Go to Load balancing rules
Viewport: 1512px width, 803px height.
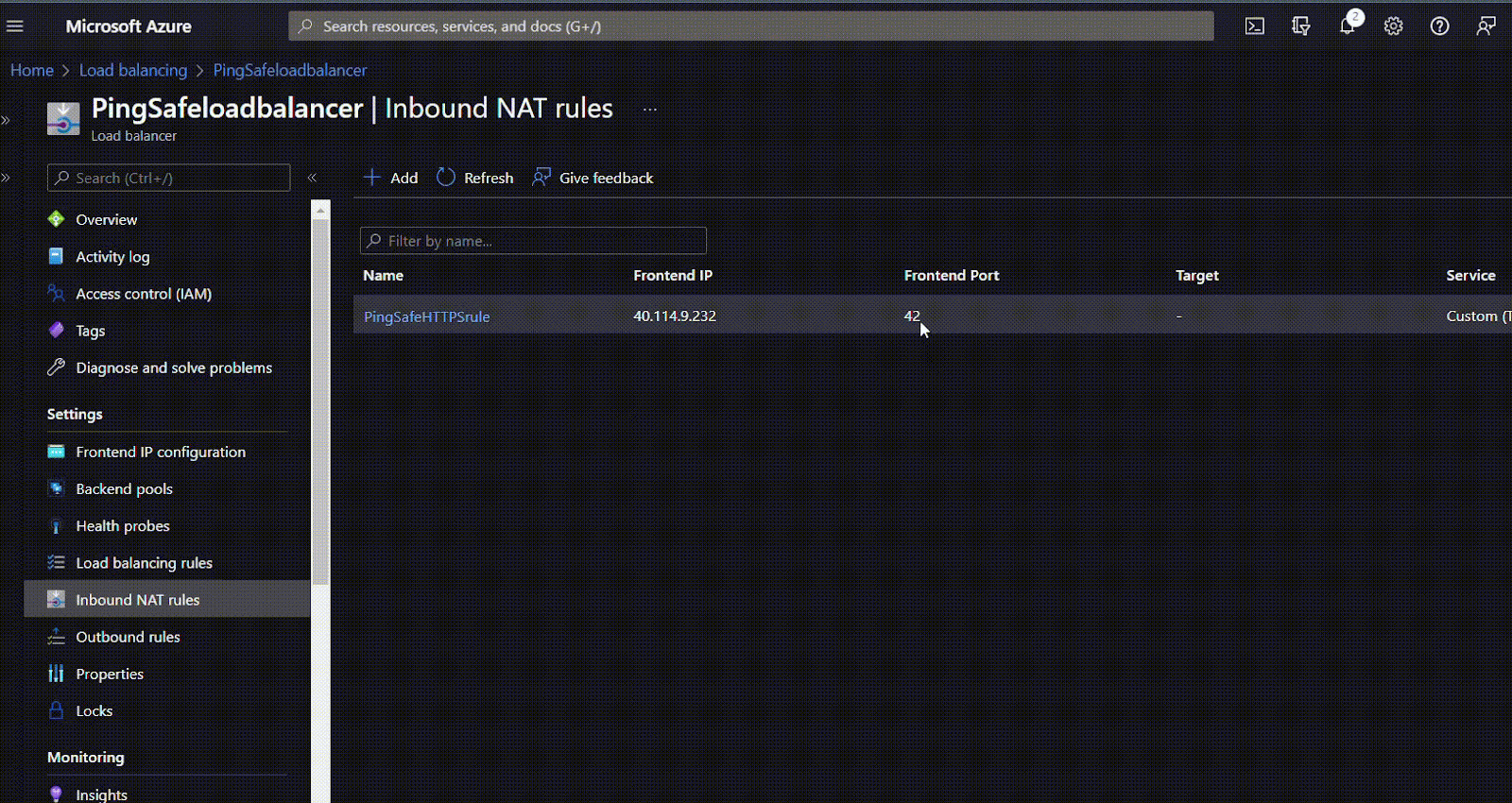click(144, 563)
